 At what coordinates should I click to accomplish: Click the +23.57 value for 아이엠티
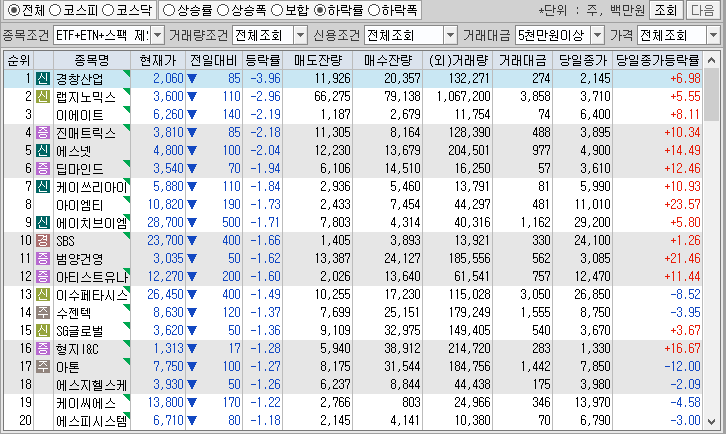coord(682,204)
